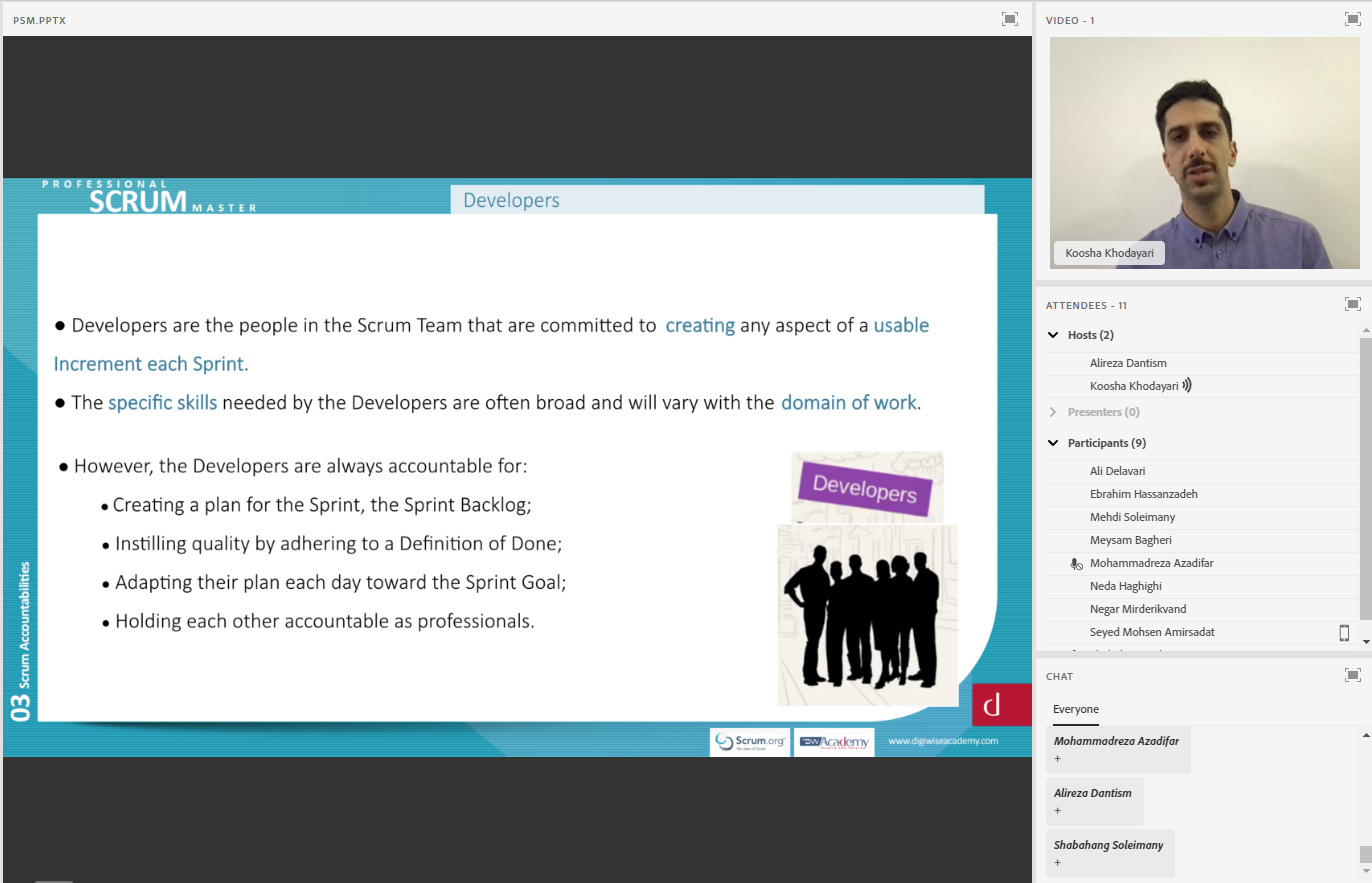Viewport: 1372px width, 883px height.
Task: Click the Developers silhouette image on the slide
Action: pyautogui.click(x=867, y=612)
